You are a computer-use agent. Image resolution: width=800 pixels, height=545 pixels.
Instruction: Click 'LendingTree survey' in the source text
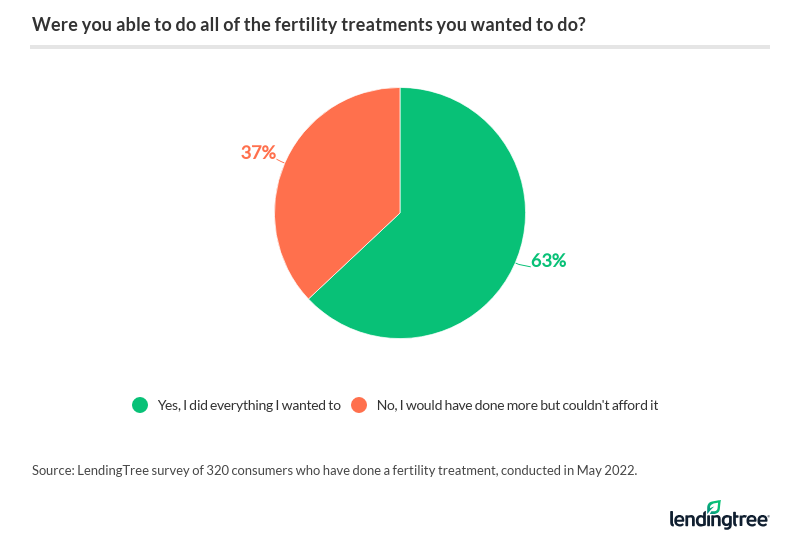click(133, 468)
